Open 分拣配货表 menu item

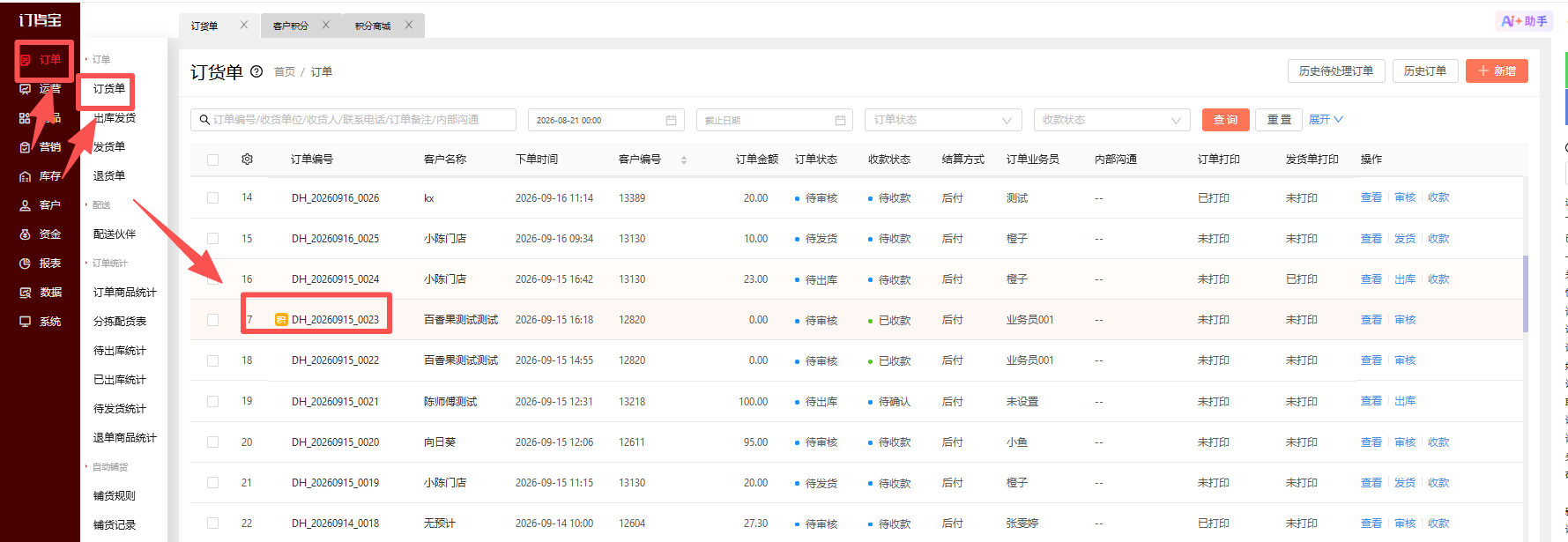click(x=120, y=322)
